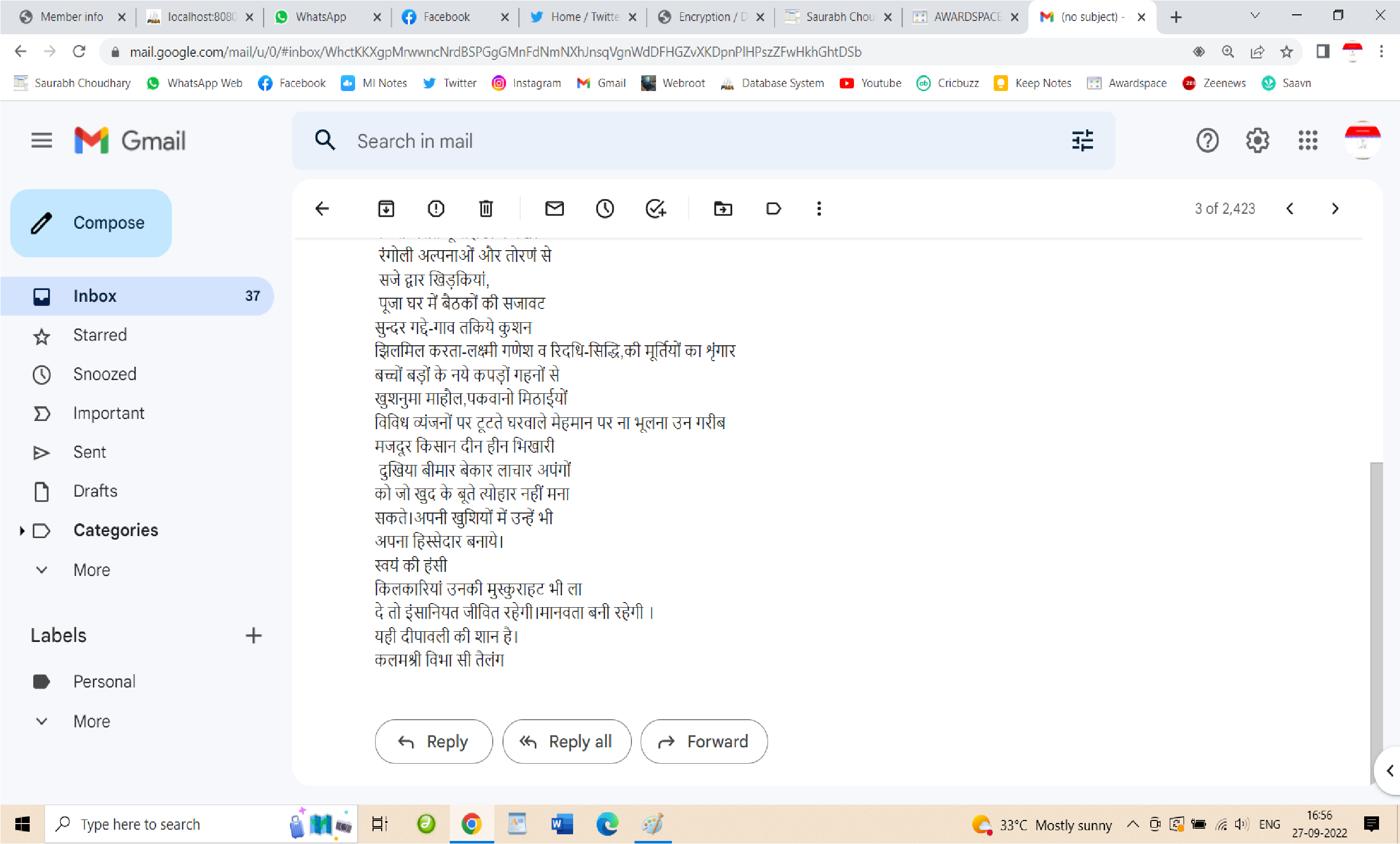The image size is (1400, 844).
Task: Show the side panel arrow
Action: click(1390, 771)
